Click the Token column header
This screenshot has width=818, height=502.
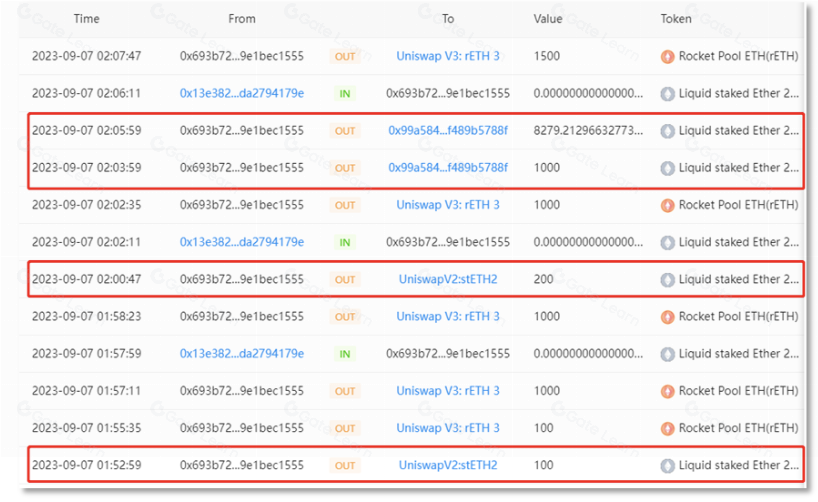[x=676, y=19]
